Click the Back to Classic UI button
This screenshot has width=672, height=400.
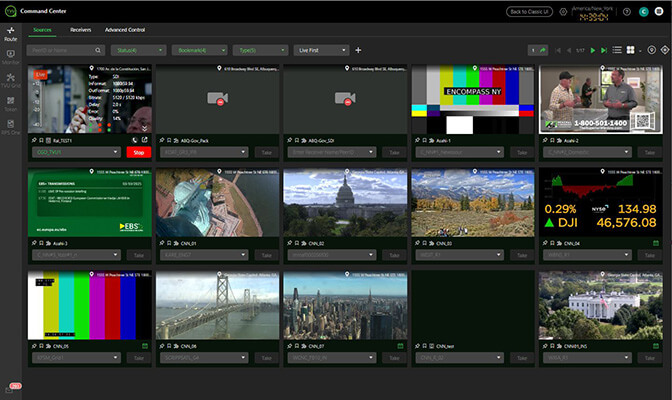coord(529,12)
